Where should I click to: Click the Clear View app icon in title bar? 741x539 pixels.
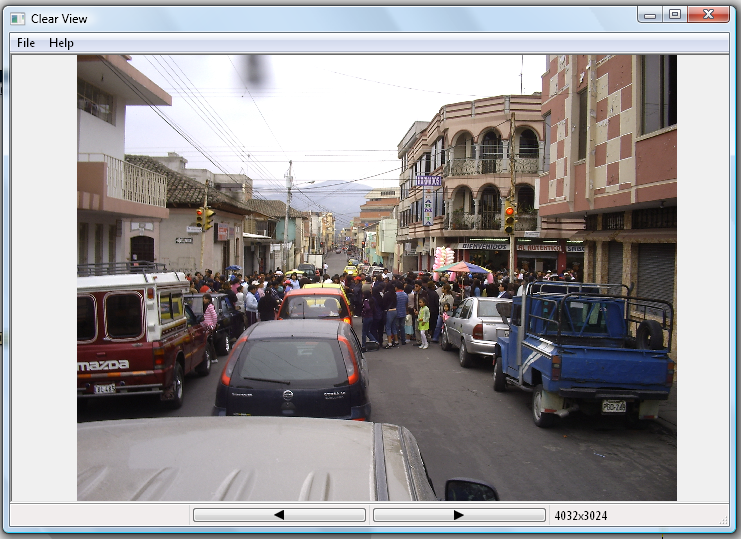18,18
